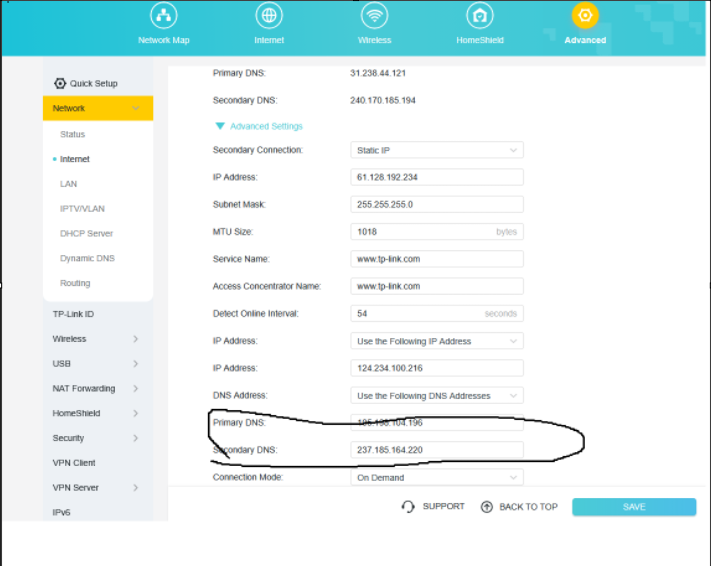Open the HomeShield house icon
711x566 pixels.
coord(480,15)
